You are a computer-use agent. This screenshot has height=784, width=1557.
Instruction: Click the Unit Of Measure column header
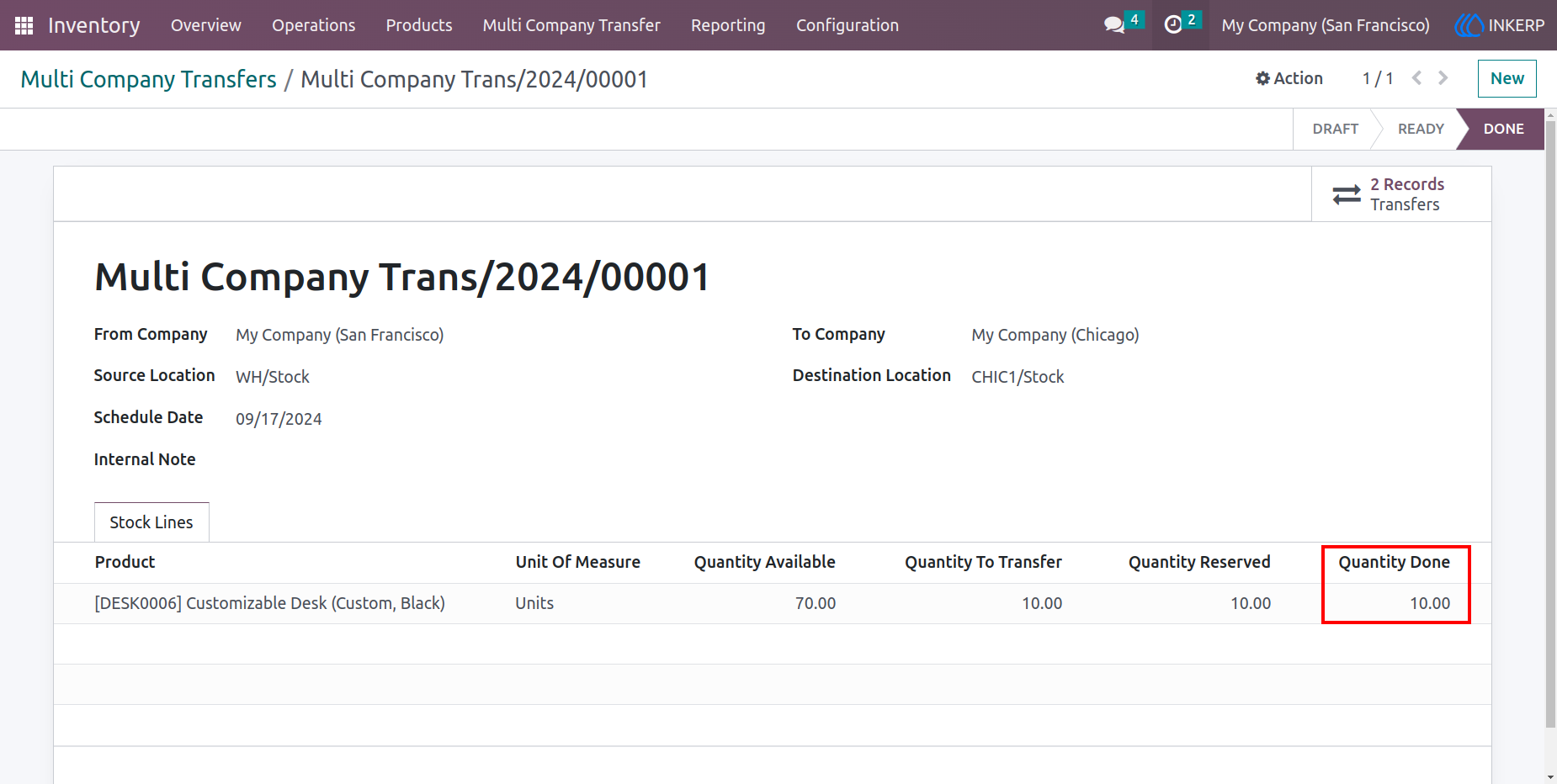[577, 562]
